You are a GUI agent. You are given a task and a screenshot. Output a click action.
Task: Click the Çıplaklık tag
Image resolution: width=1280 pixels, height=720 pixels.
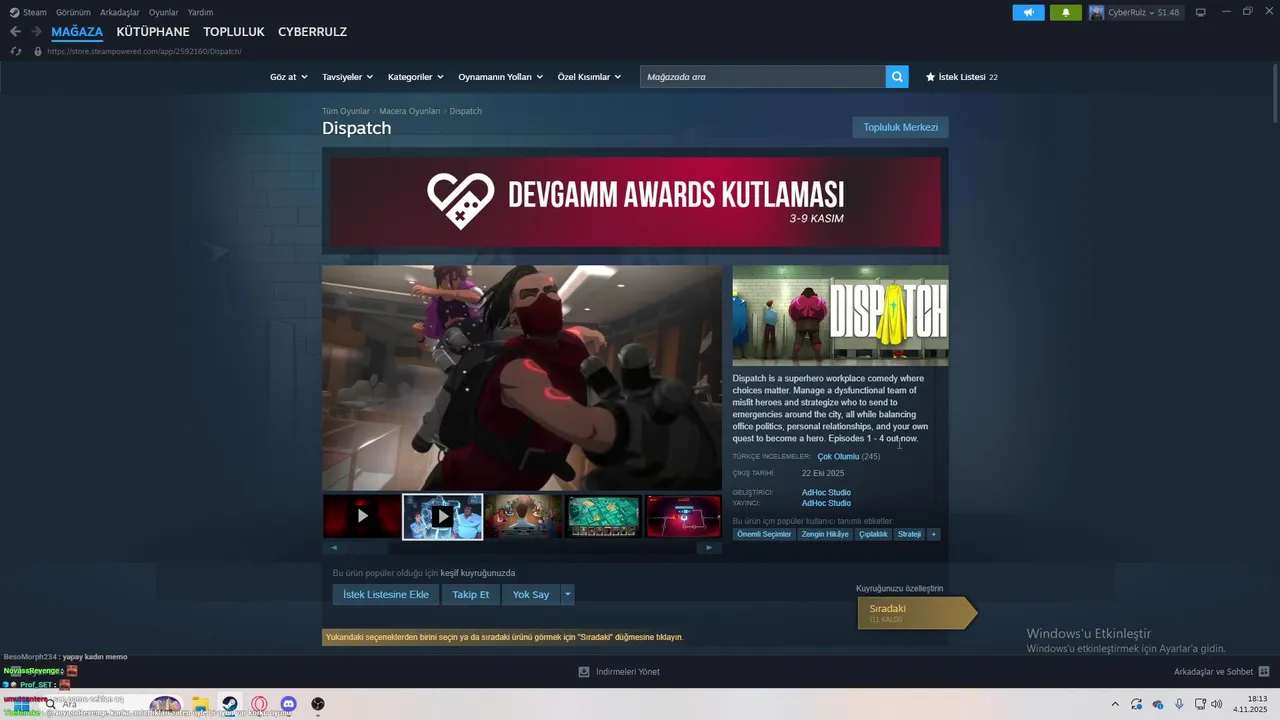pos(873,534)
